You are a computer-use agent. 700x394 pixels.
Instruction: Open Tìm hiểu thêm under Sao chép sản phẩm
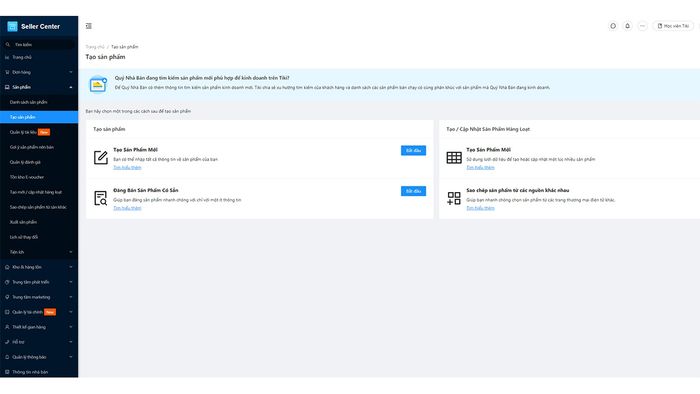[480, 208]
